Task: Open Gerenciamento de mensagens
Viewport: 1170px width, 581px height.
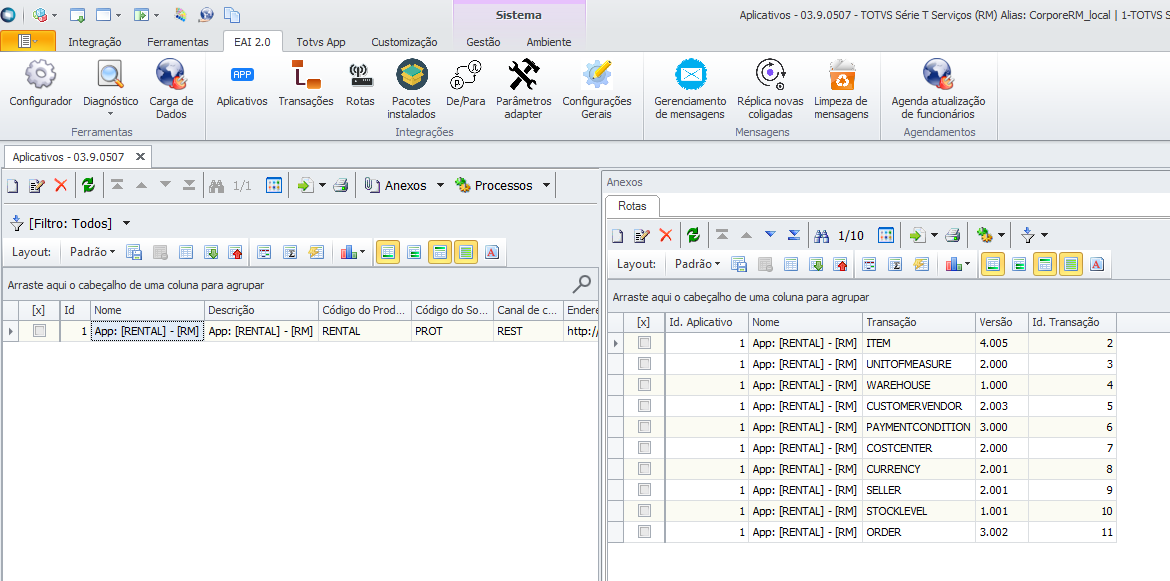Action: pyautogui.click(x=690, y=88)
